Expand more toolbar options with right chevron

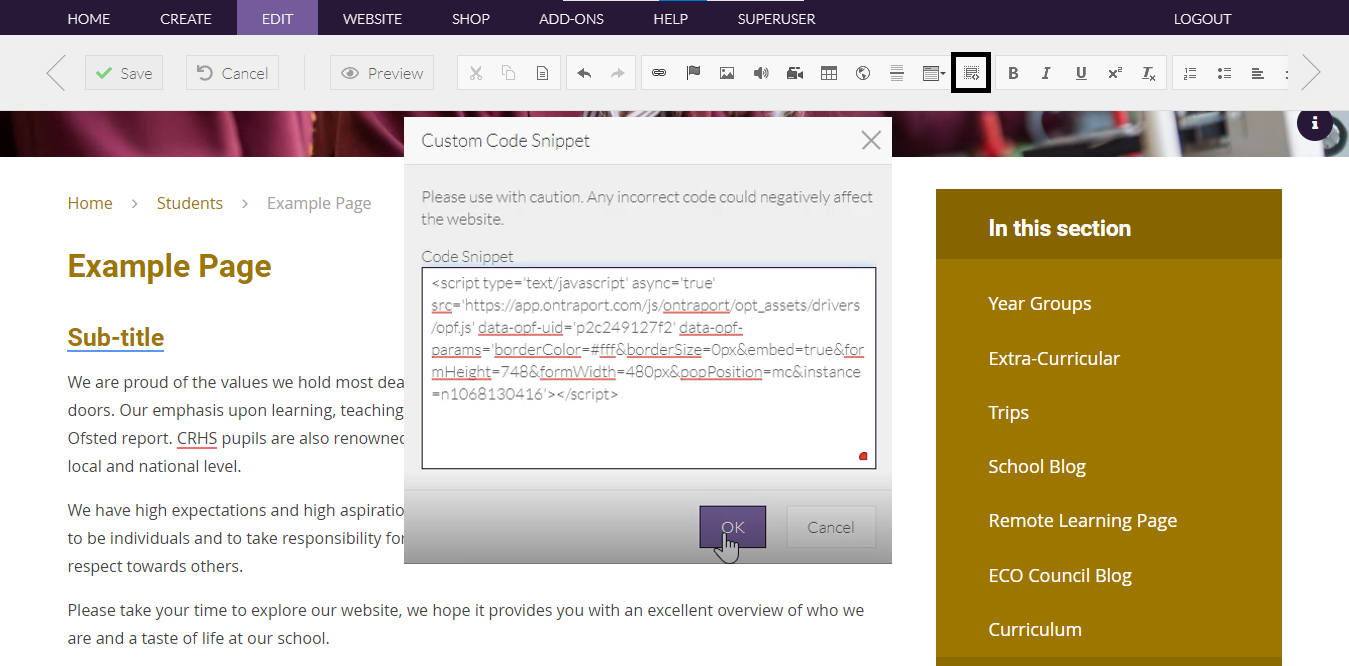click(x=1311, y=72)
